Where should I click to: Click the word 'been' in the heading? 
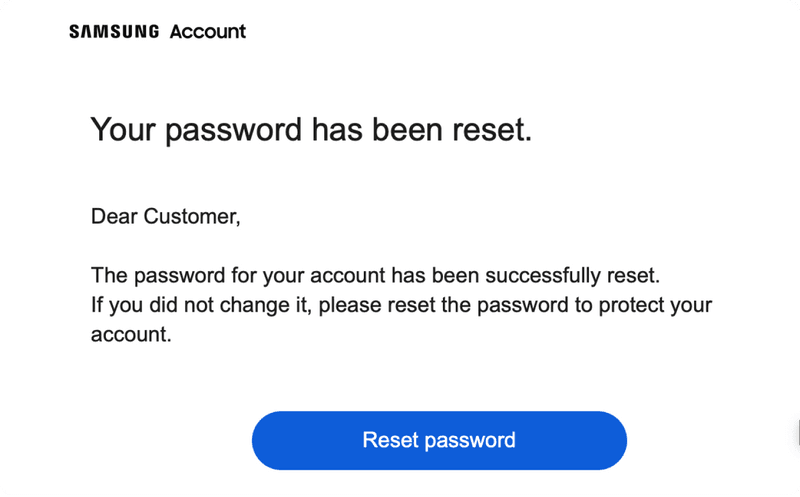click(403, 130)
